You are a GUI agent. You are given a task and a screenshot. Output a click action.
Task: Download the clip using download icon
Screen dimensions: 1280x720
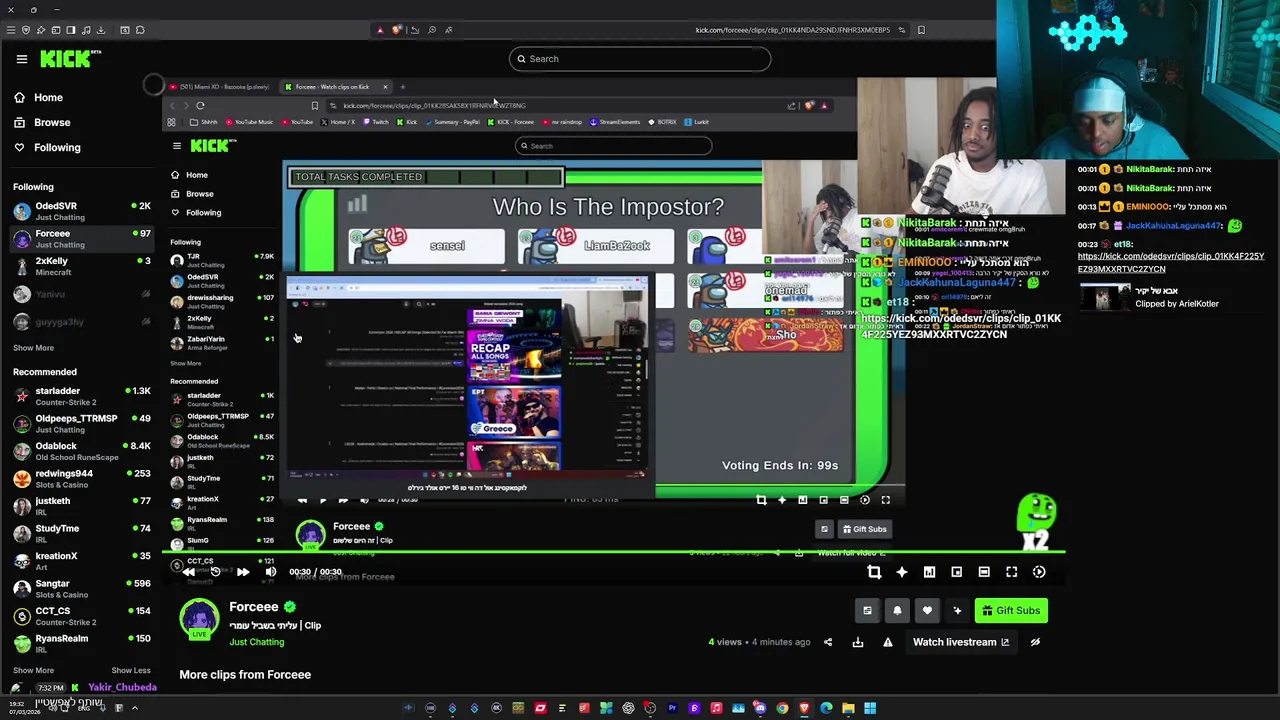pyautogui.click(x=858, y=642)
